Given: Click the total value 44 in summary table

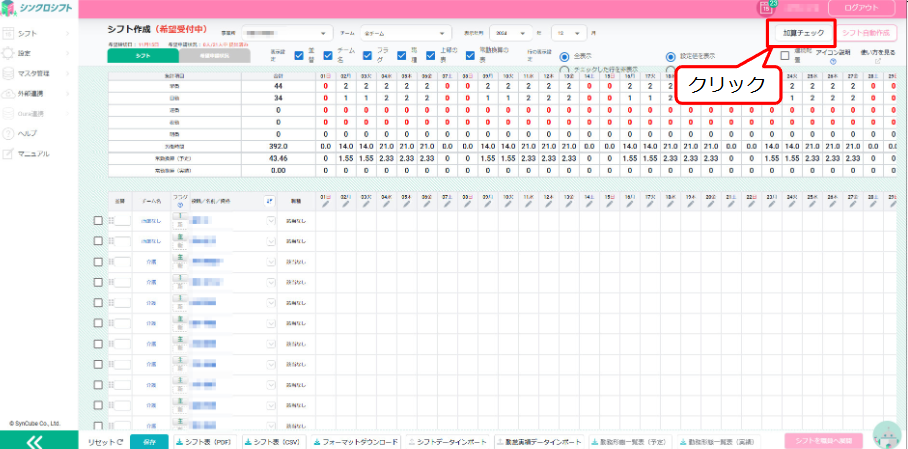Looking at the screenshot, I should click(279, 86).
